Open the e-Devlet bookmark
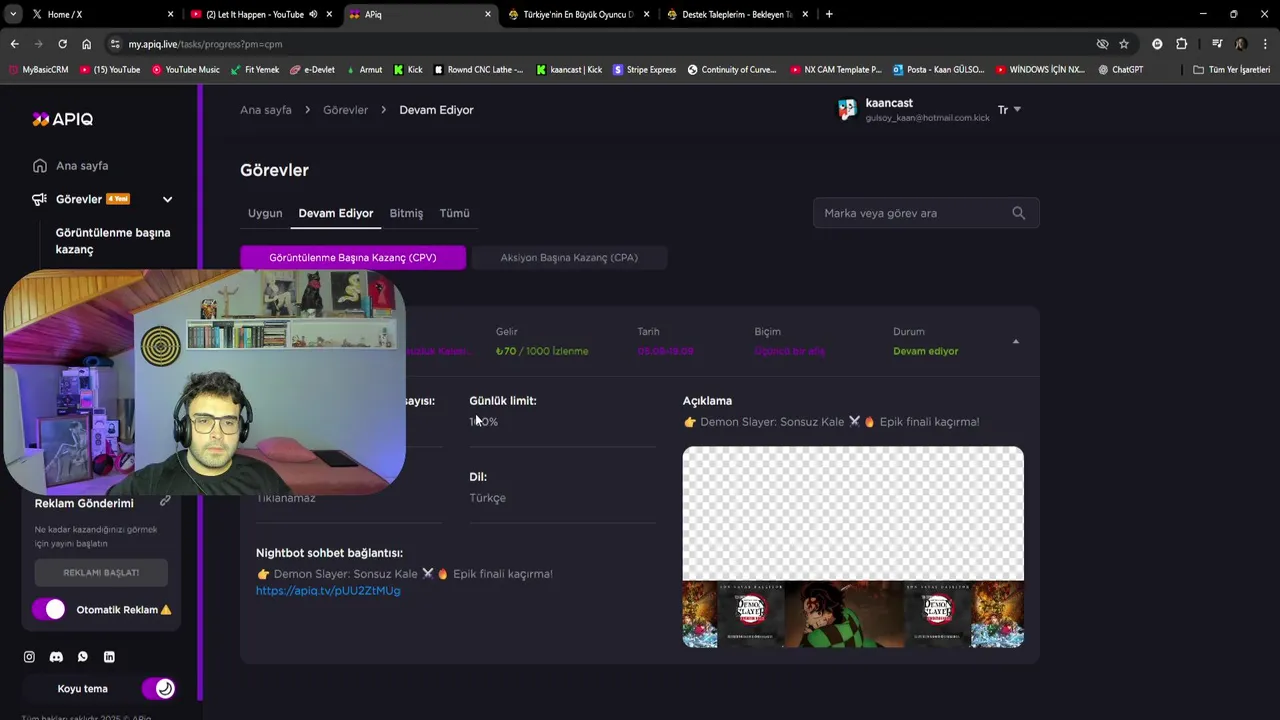 point(312,70)
